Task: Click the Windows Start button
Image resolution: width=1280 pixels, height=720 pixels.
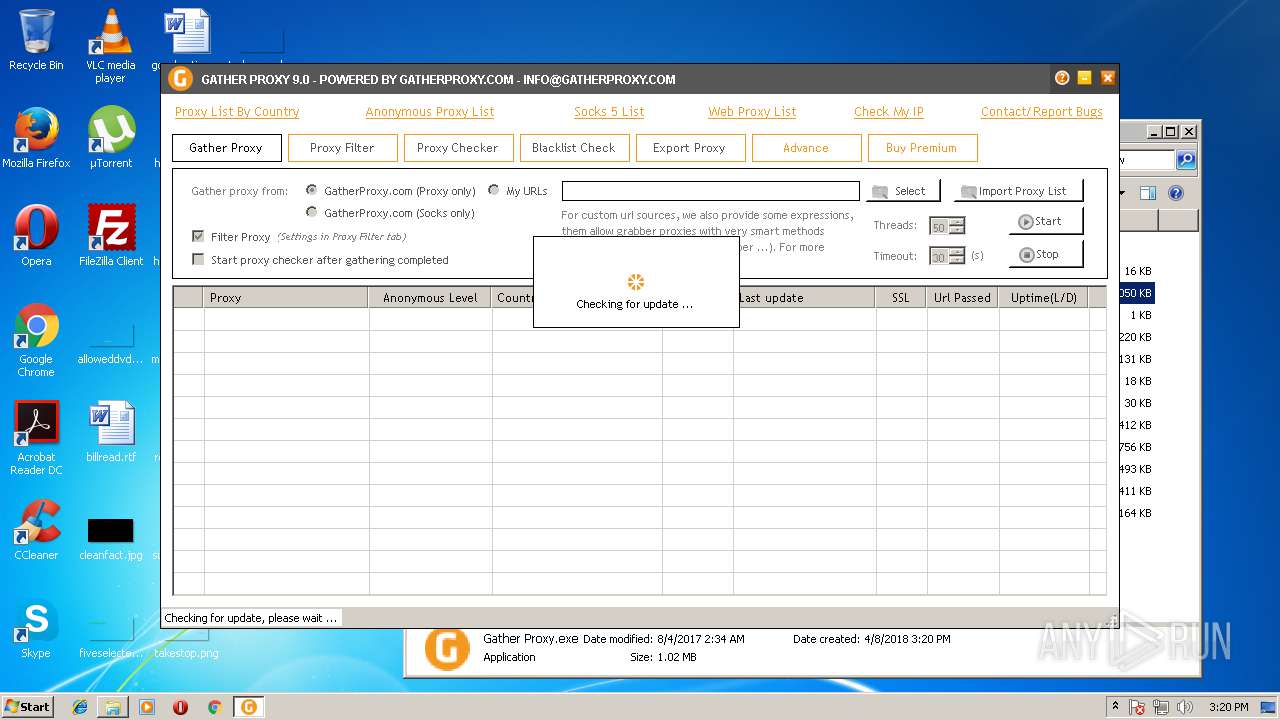Action: (28, 707)
